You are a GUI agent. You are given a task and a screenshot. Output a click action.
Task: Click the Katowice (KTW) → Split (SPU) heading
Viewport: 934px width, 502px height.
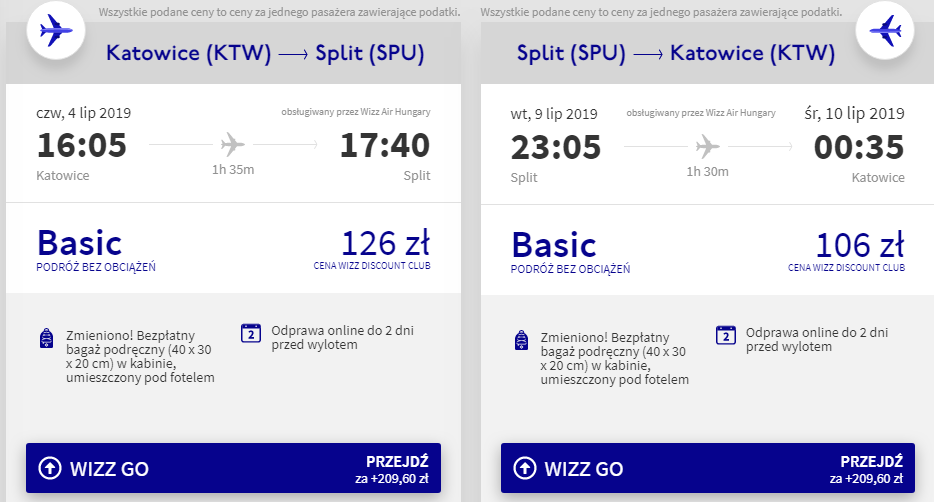(265, 53)
